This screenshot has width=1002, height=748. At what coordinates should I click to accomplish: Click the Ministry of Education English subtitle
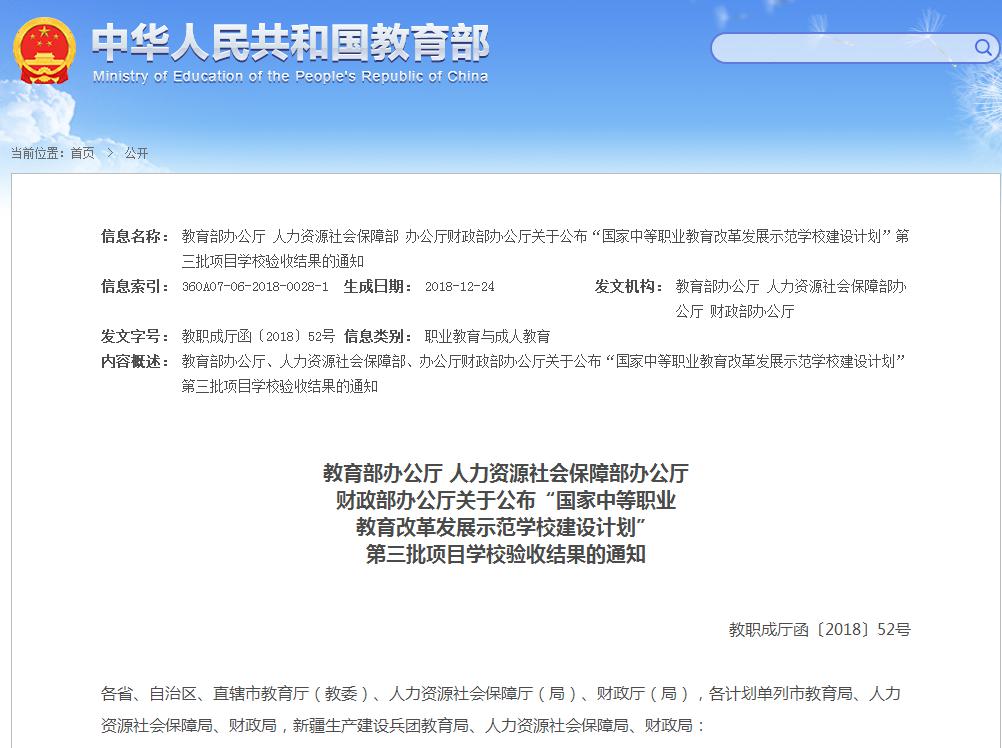[290, 77]
